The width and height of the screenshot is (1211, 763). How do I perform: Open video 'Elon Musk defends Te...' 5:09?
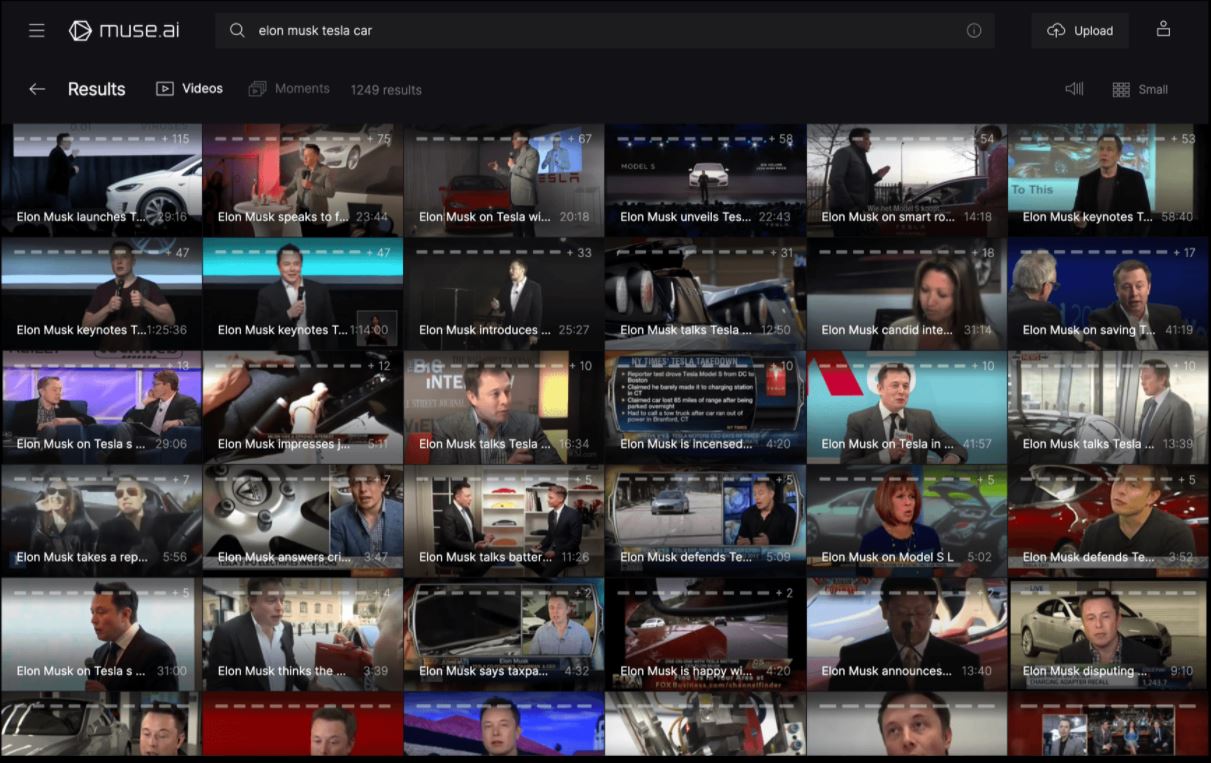pos(705,521)
